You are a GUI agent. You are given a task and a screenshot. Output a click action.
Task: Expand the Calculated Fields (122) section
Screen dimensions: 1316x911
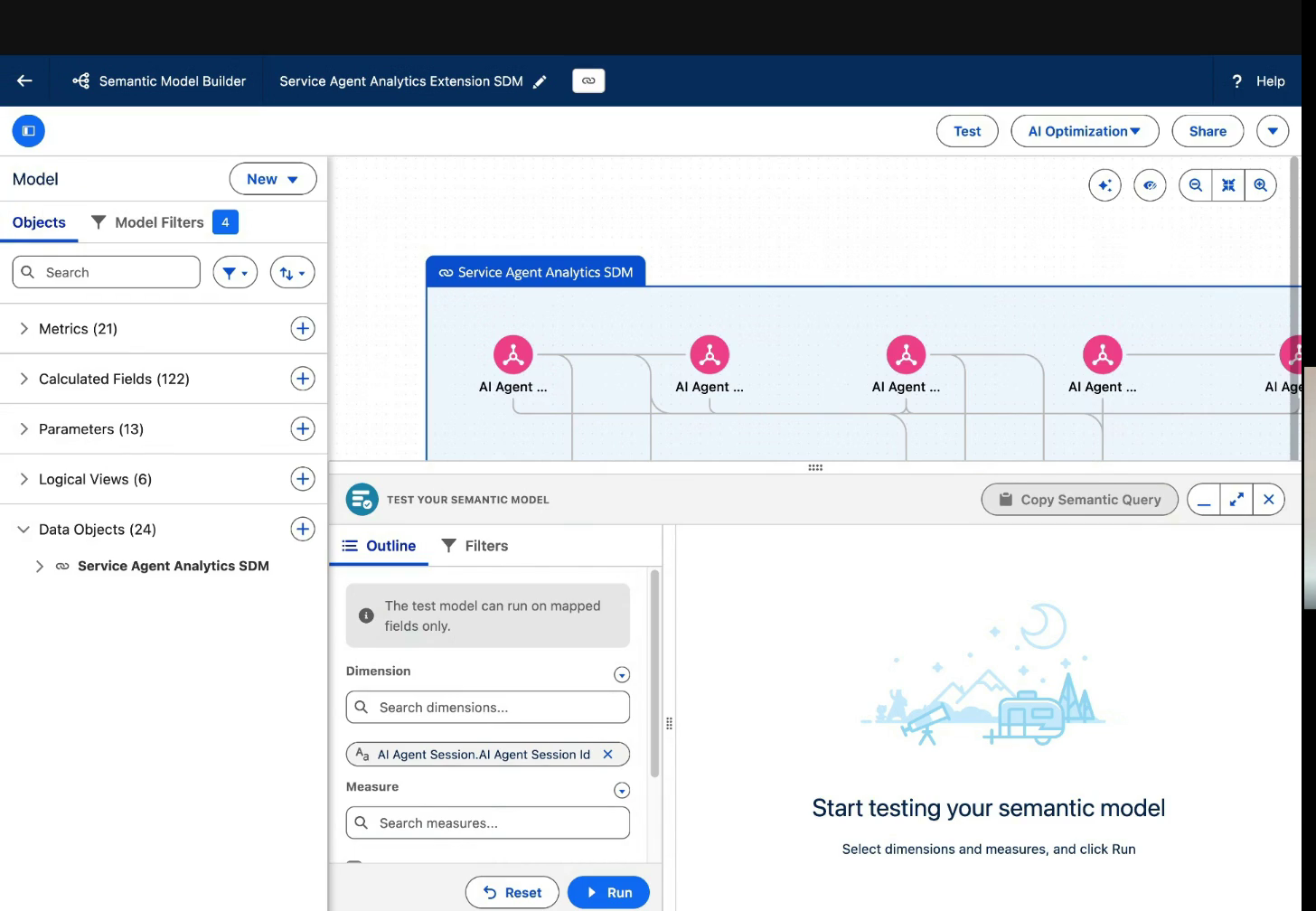tap(23, 379)
